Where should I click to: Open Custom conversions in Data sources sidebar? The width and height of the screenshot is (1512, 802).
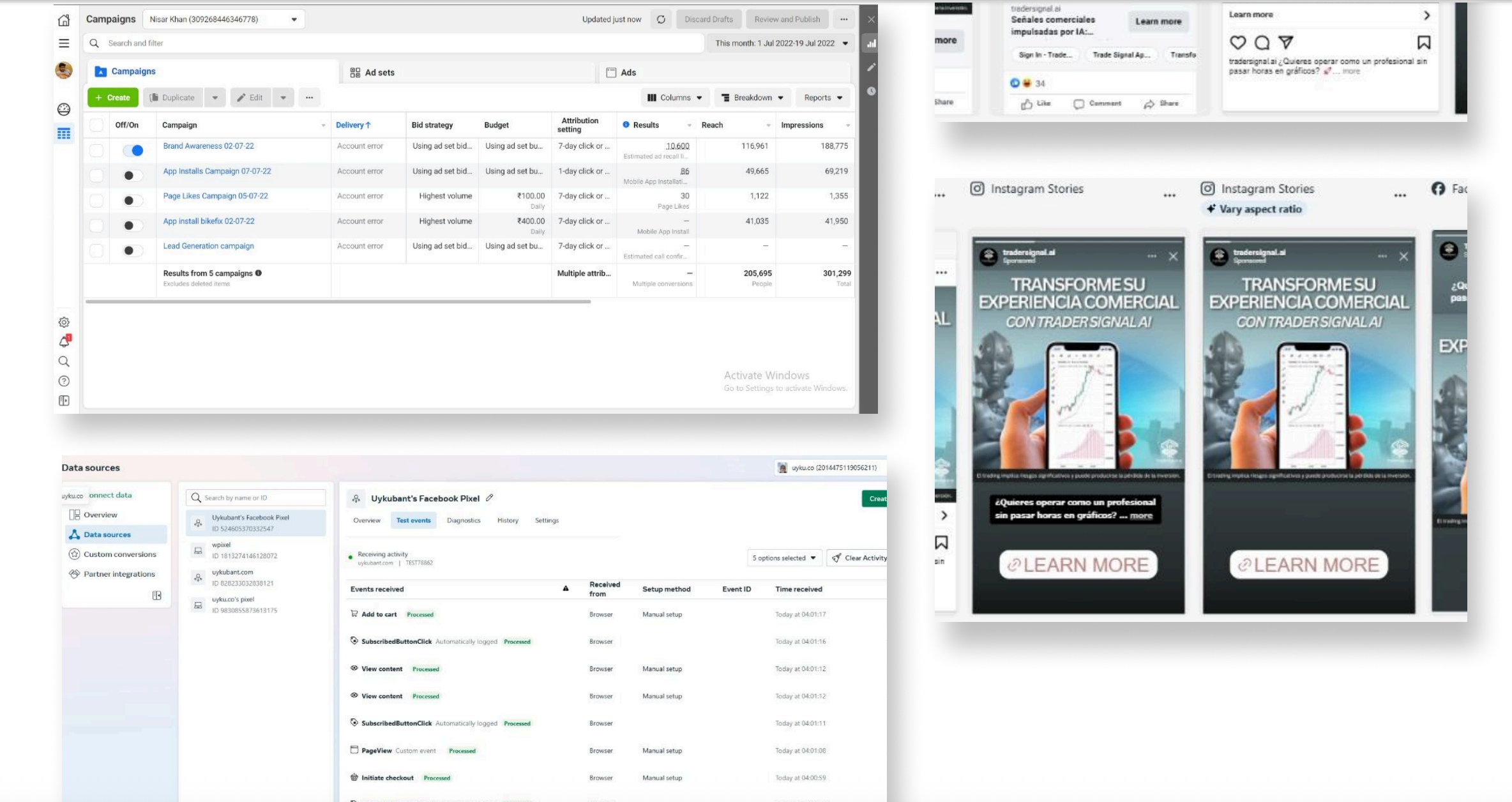[120, 554]
